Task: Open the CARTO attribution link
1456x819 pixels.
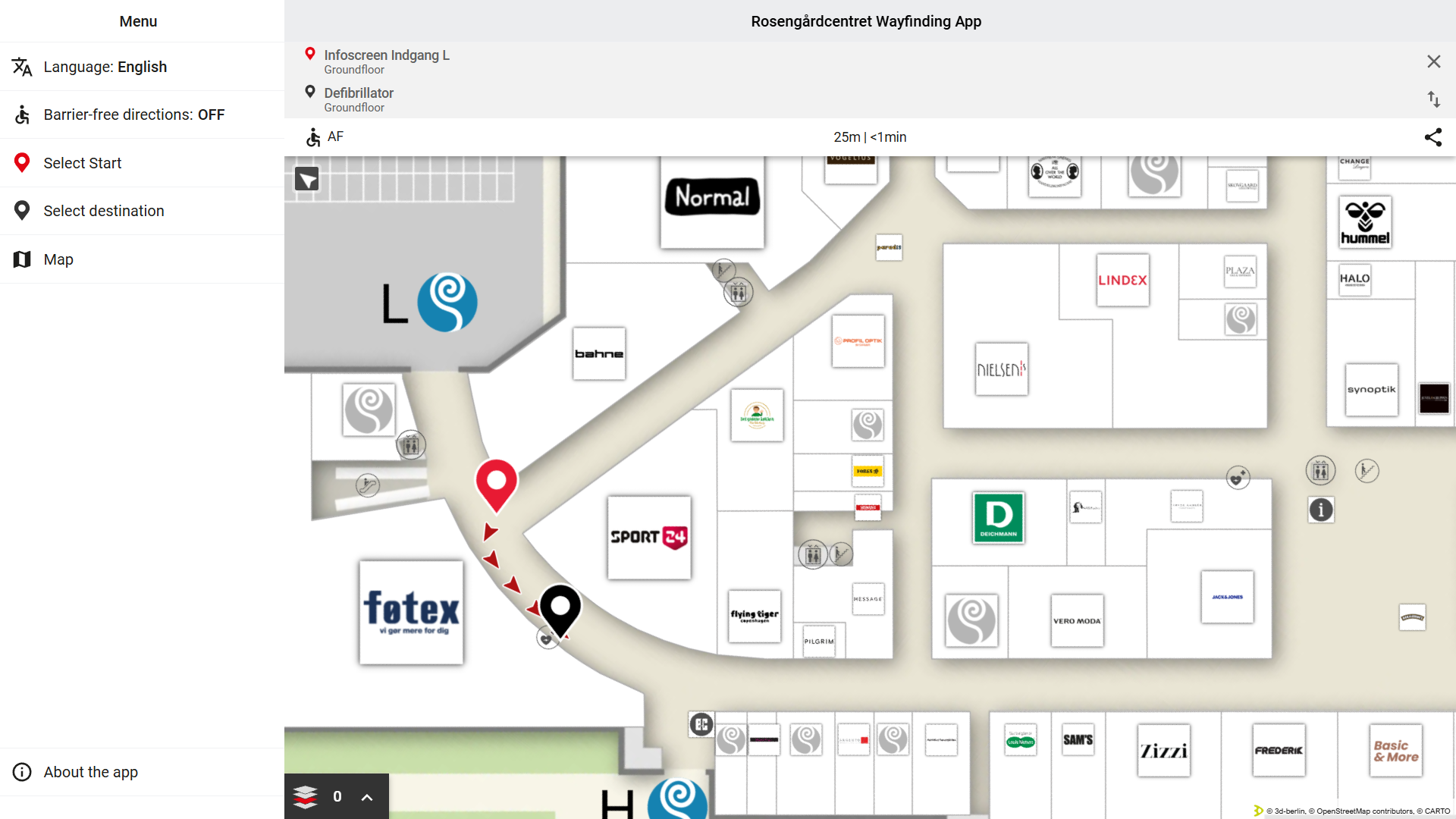Action: (1438, 811)
